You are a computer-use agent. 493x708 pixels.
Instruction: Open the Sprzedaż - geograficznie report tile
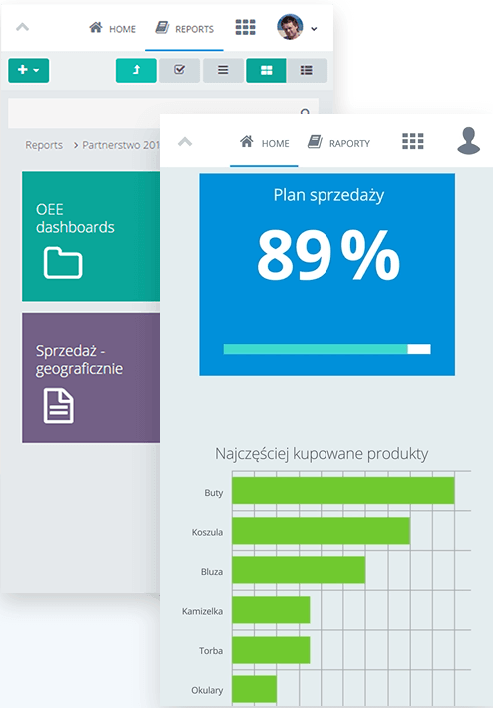click(x=91, y=378)
